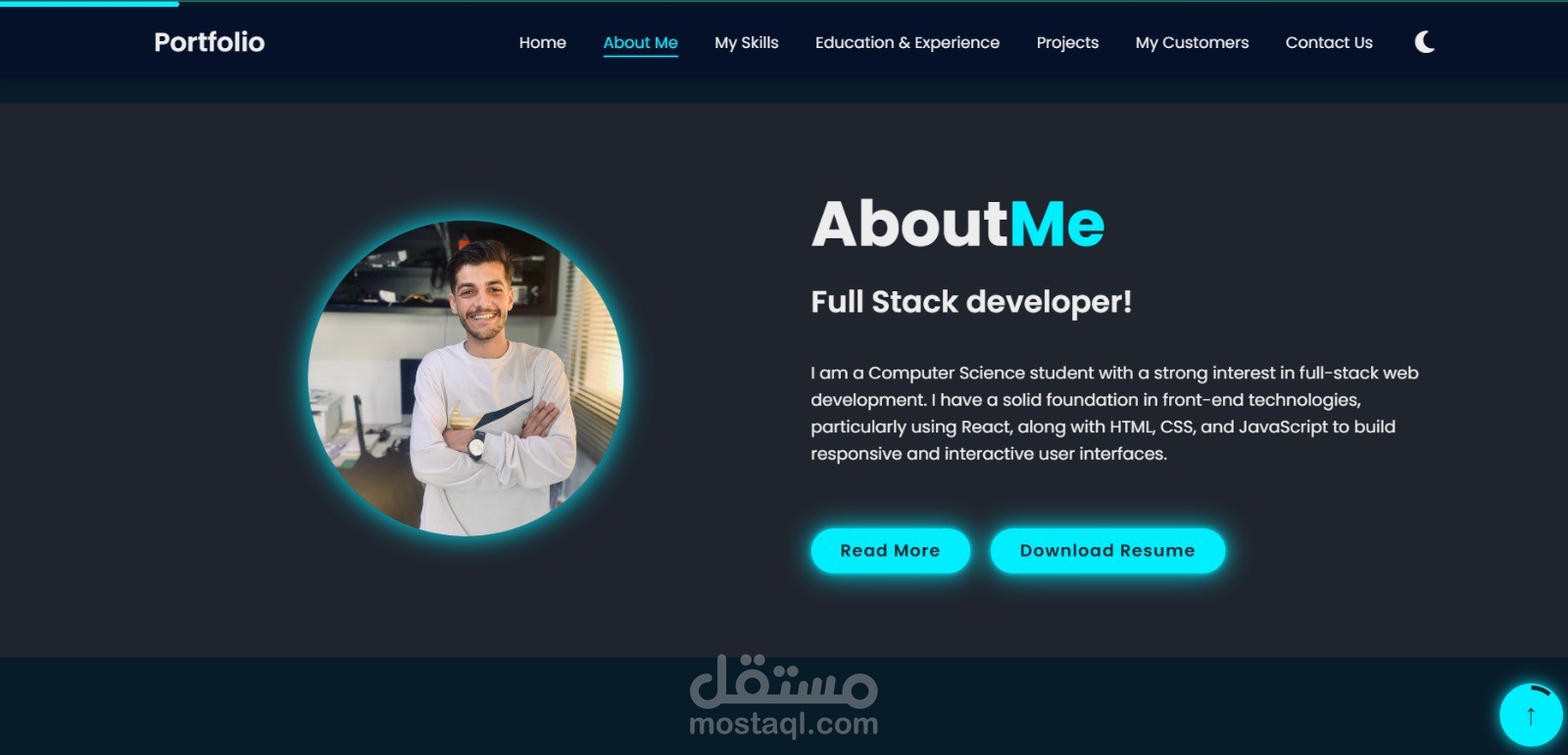Image resolution: width=1568 pixels, height=755 pixels.
Task: Click the white "About" heading word
Action: point(909,225)
